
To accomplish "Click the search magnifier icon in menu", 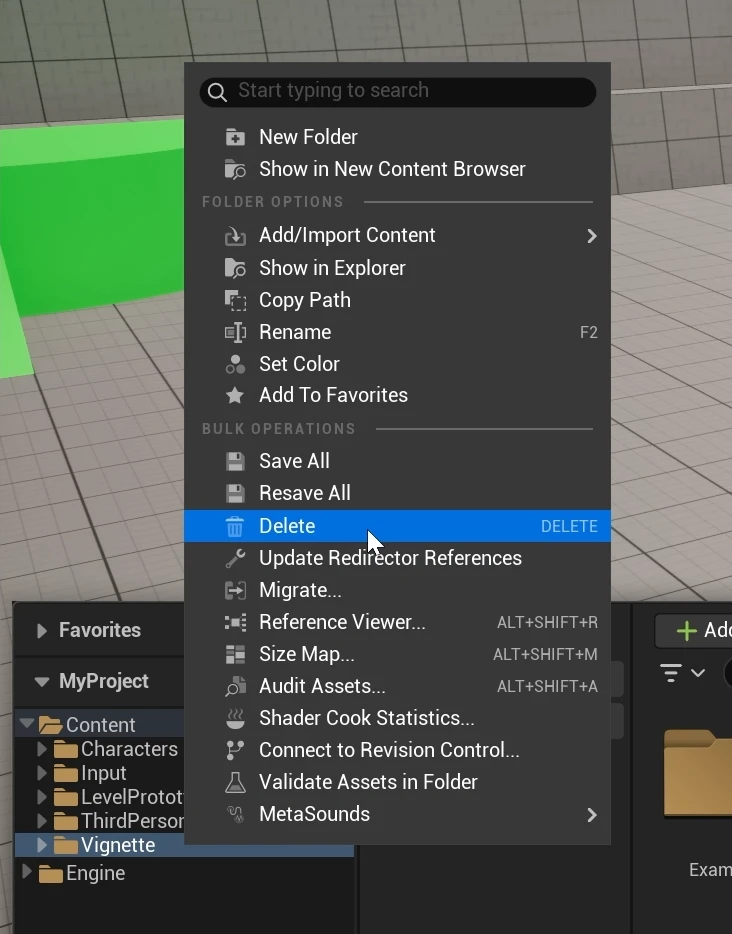I will pos(217,92).
